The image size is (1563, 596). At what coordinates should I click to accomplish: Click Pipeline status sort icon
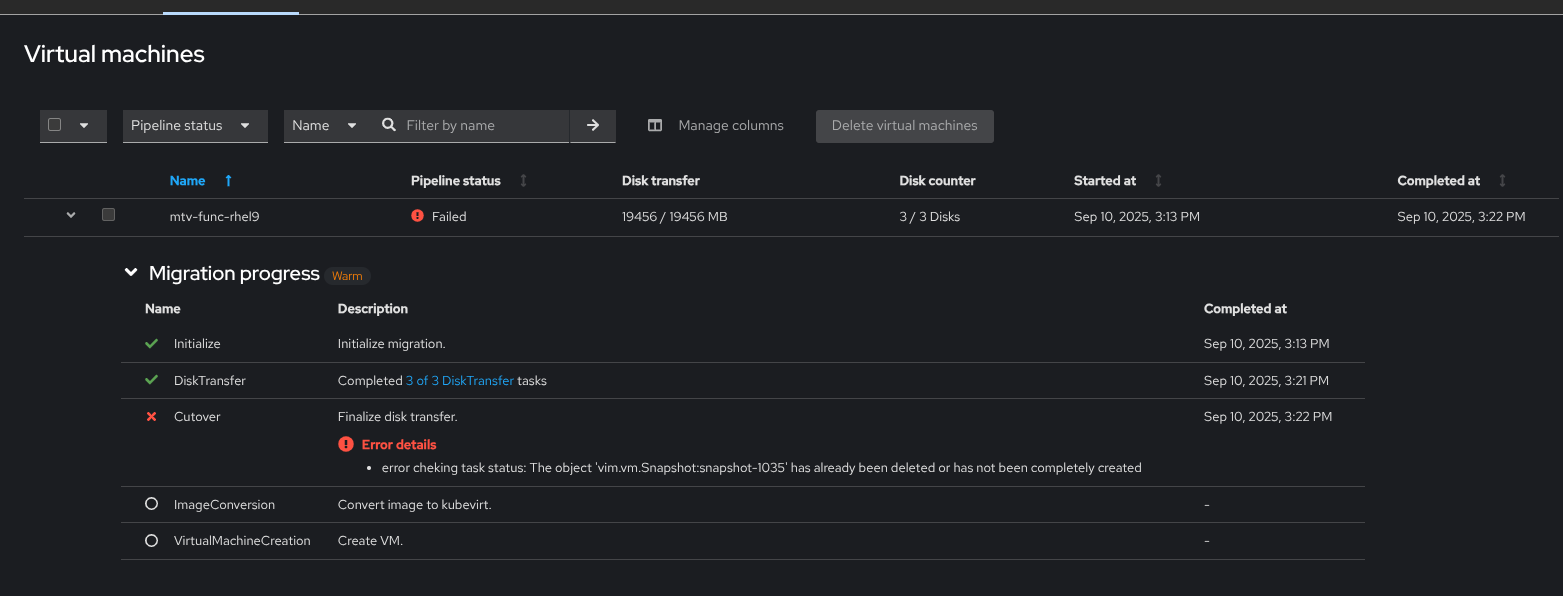[x=523, y=181]
